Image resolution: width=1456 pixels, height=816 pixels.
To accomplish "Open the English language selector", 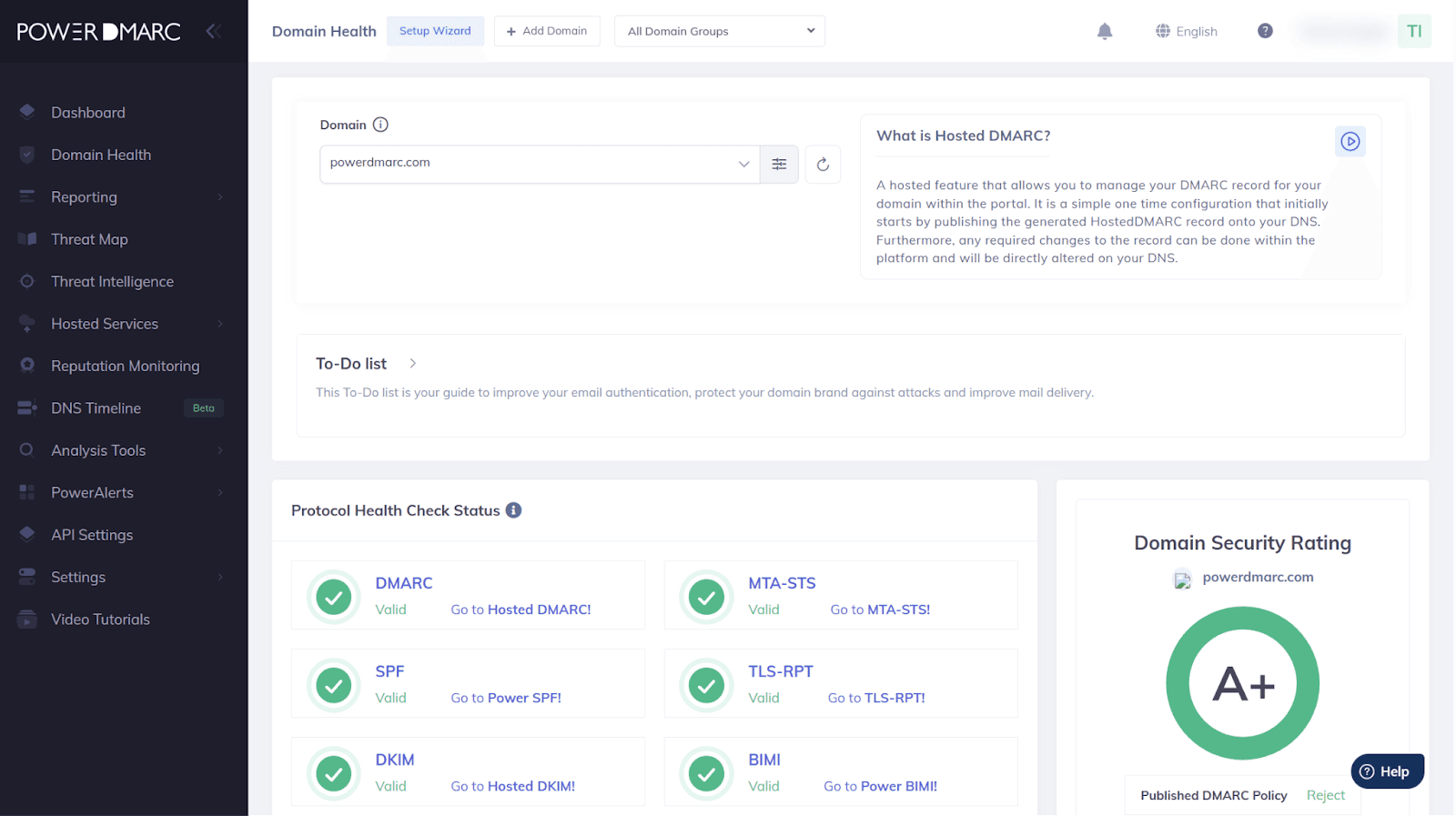I will 1187,31.
